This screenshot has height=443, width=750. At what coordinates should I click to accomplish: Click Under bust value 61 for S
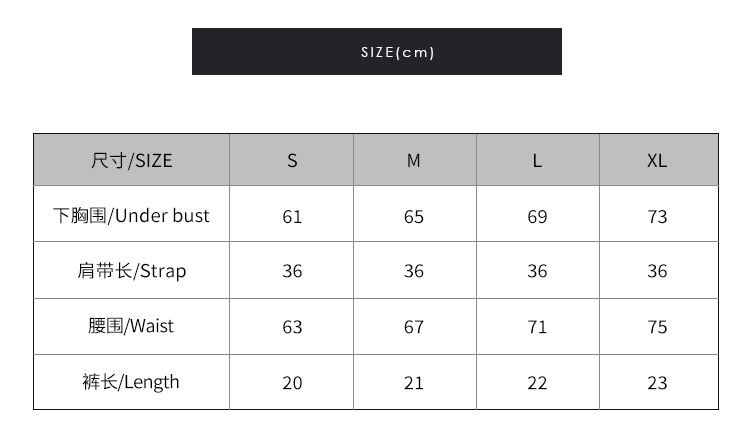point(292,217)
